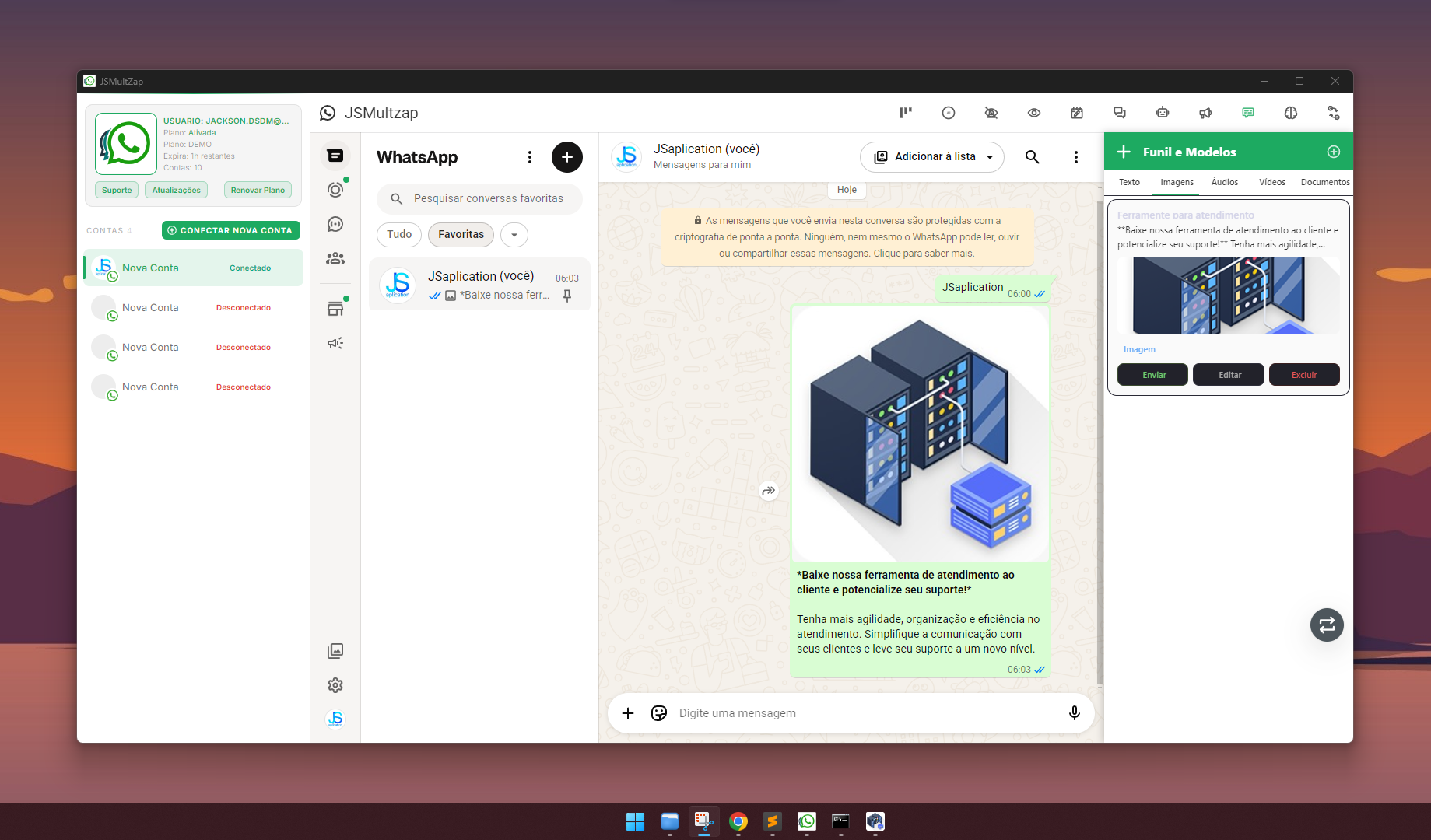The height and width of the screenshot is (840, 1431).
Task: Open the business storefront tools icon
Action: click(335, 309)
